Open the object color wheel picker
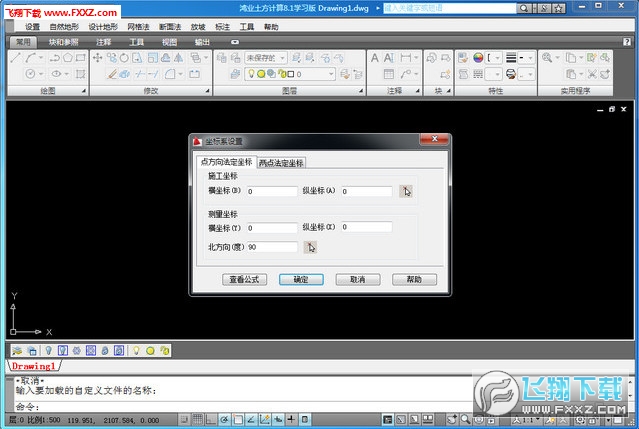The width and height of the screenshot is (639, 429). (478, 58)
